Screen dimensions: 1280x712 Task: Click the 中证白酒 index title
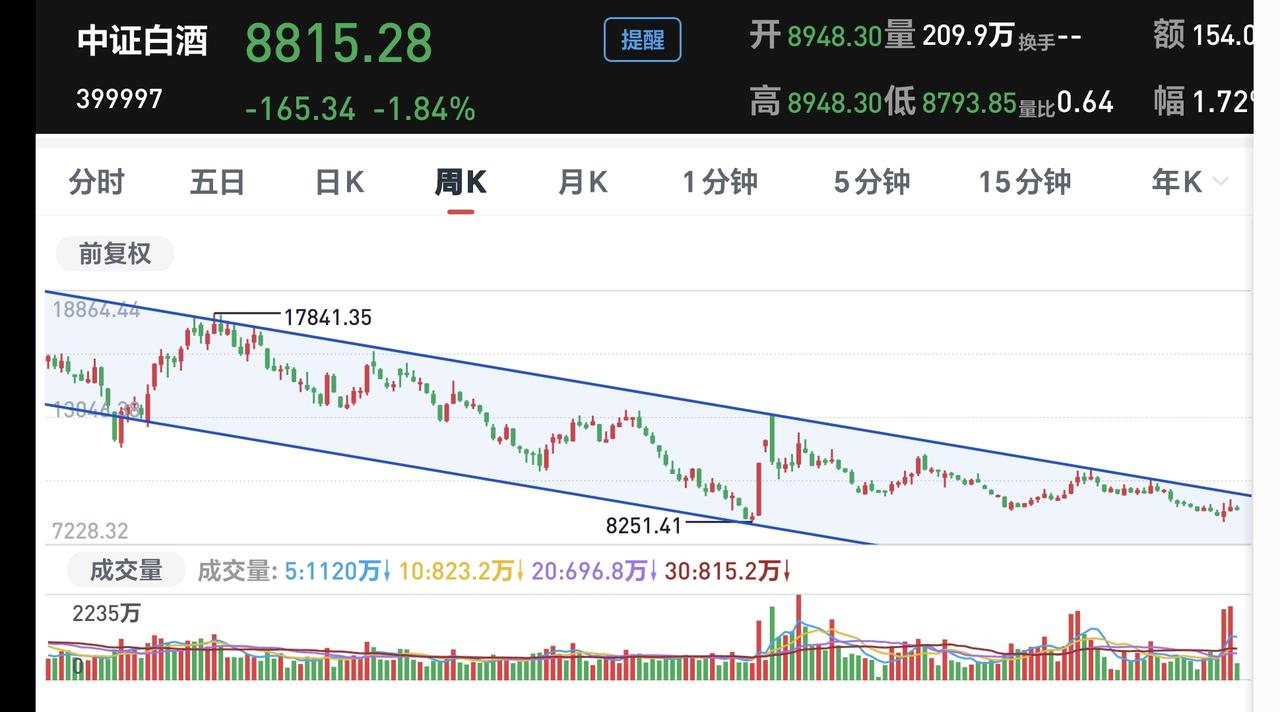tap(143, 41)
